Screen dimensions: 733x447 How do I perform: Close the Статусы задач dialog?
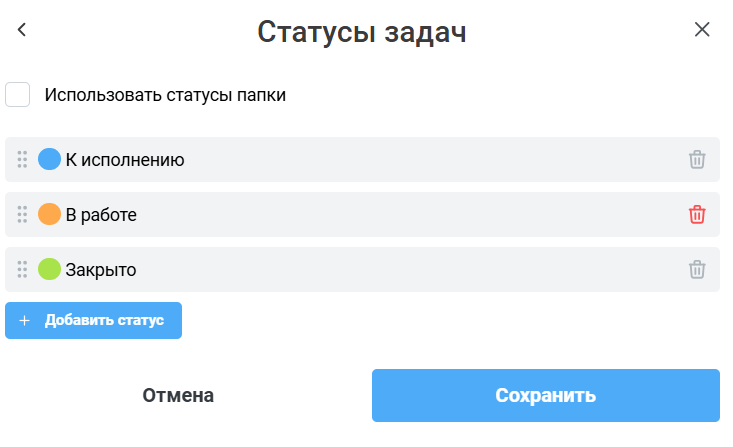point(702,29)
